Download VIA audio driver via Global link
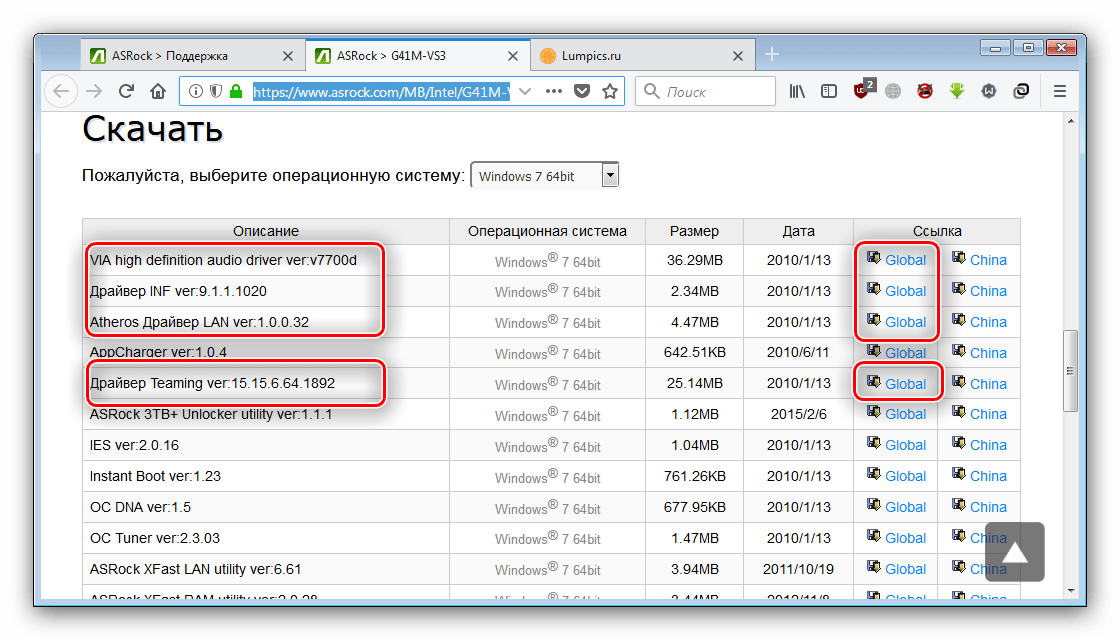This screenshot has height=640, width=1120. (905, 260)
